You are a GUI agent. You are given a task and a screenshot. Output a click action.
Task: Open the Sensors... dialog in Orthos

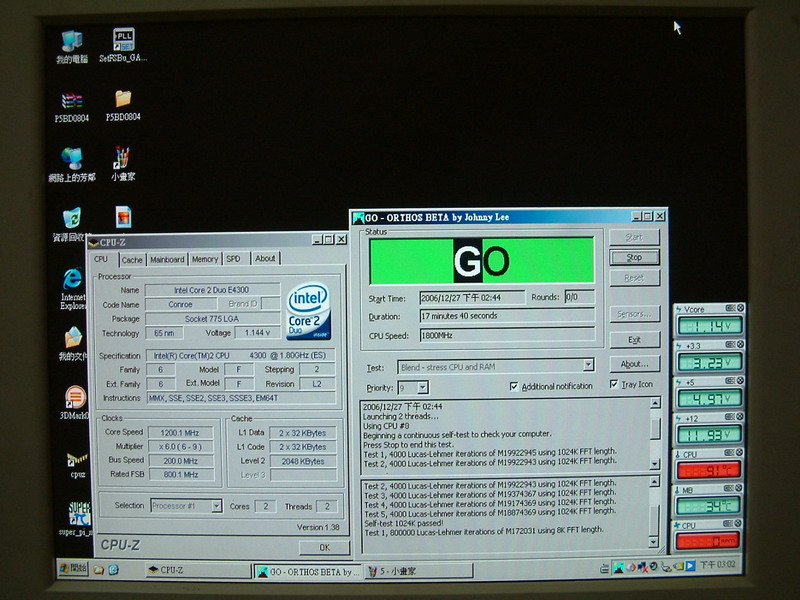pyautogui.click(x=634, y=314)
